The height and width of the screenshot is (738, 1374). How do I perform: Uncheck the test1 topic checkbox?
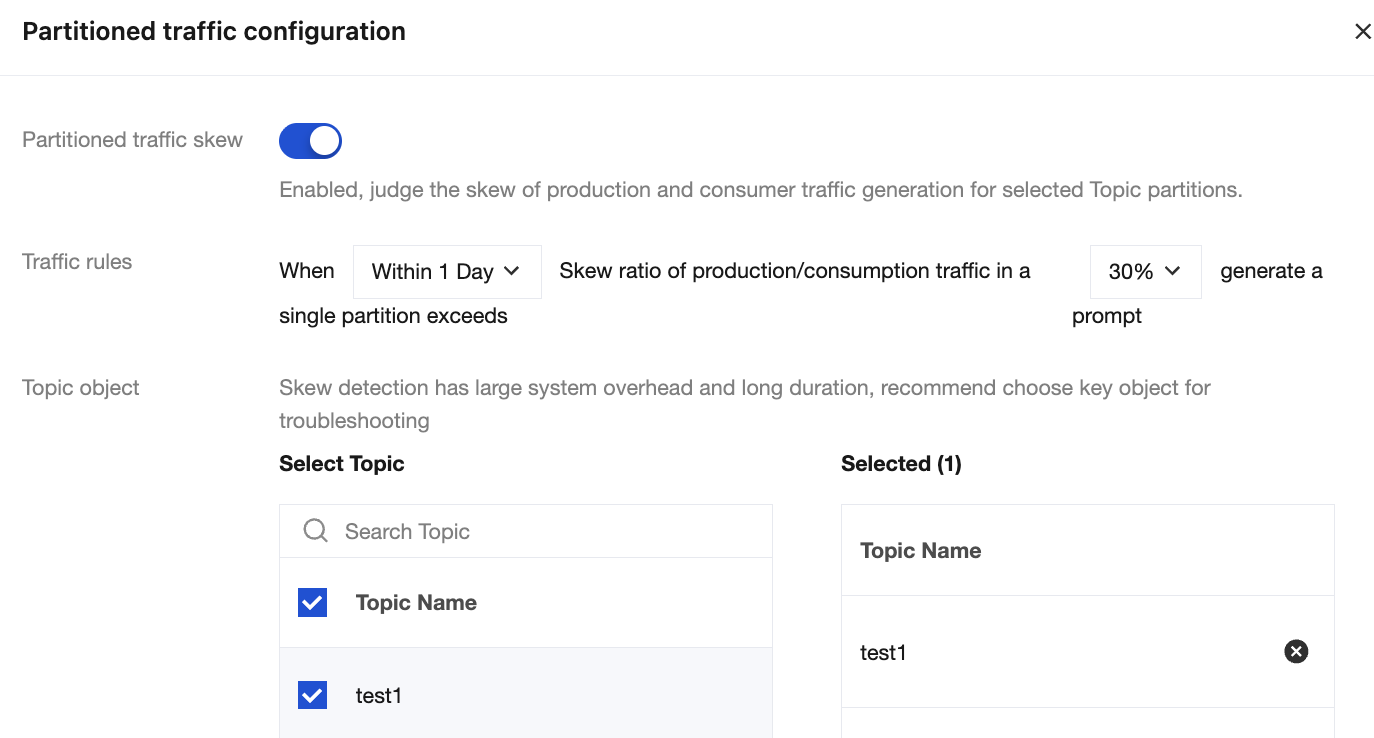313,695
